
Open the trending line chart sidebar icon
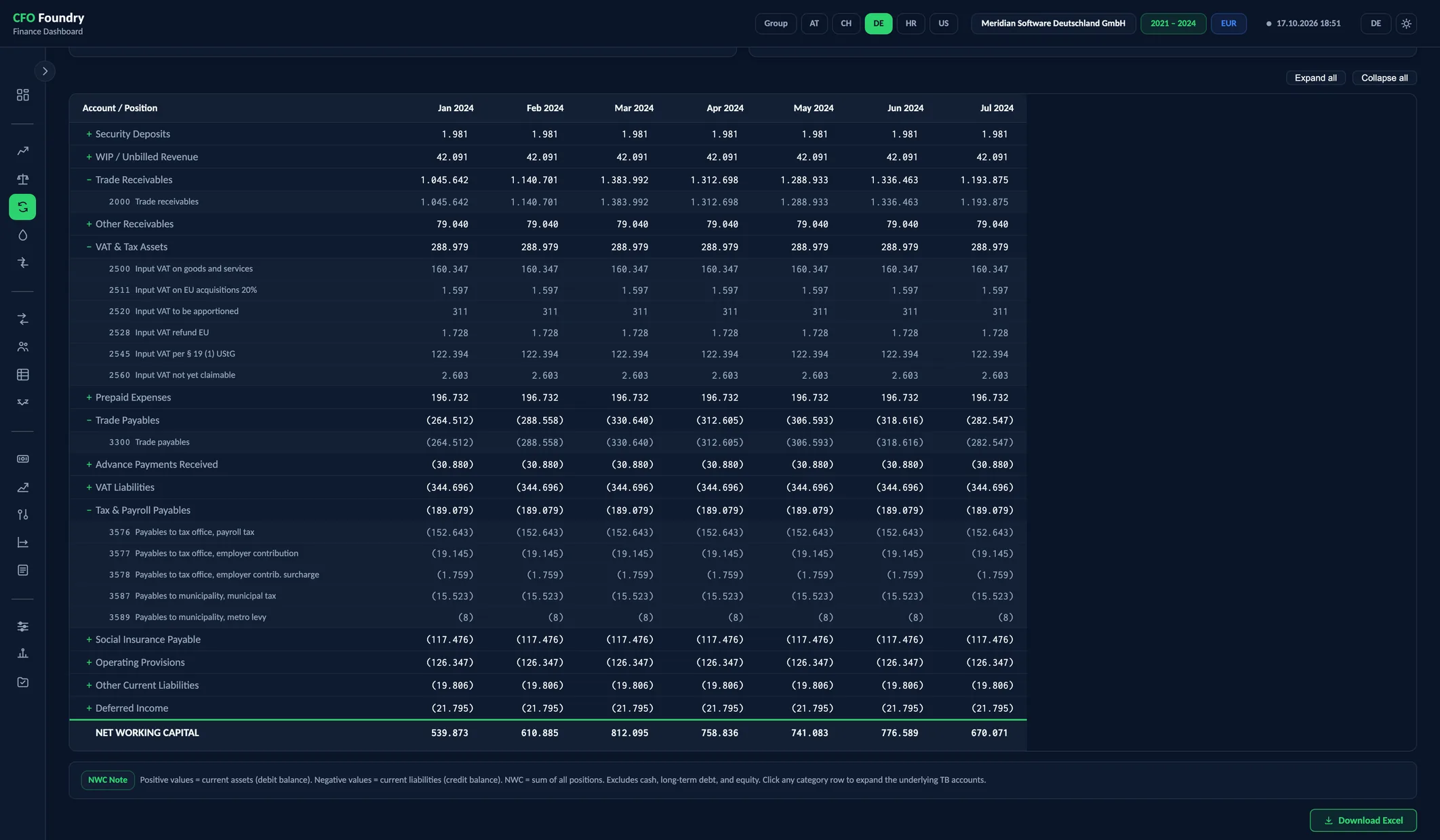[22, 151]
